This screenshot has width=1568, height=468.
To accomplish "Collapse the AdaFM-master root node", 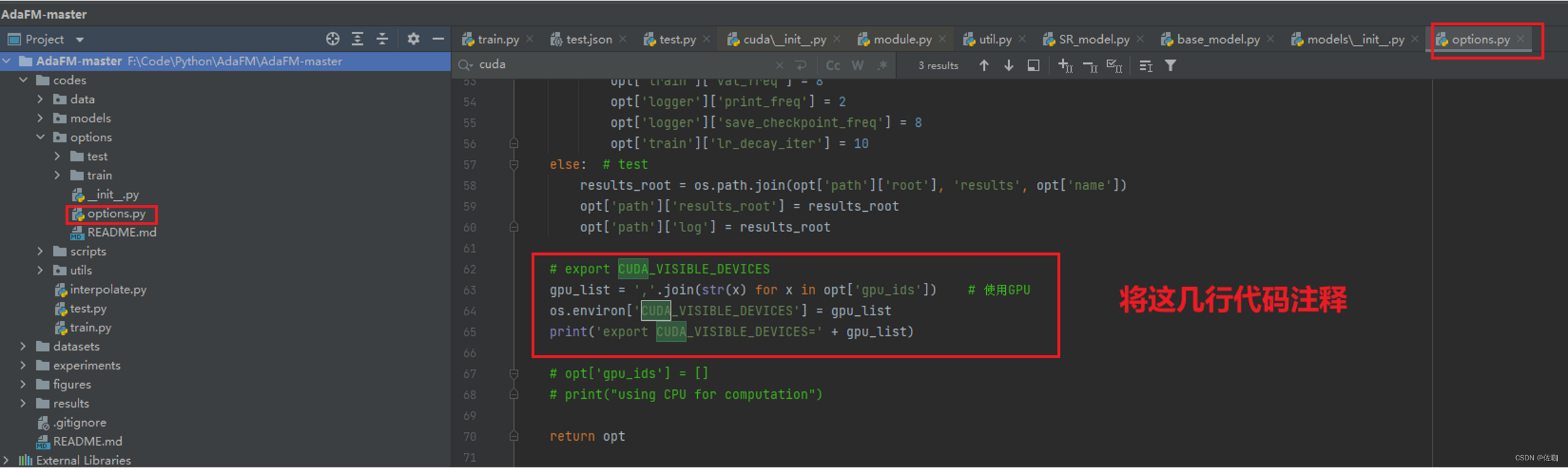I will (7, 62).
